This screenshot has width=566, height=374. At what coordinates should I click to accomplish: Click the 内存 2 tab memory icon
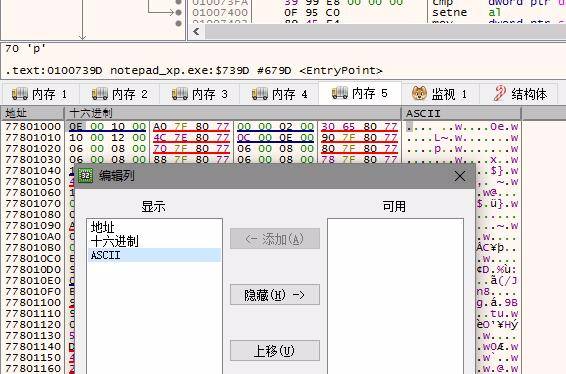coord(100,94)
